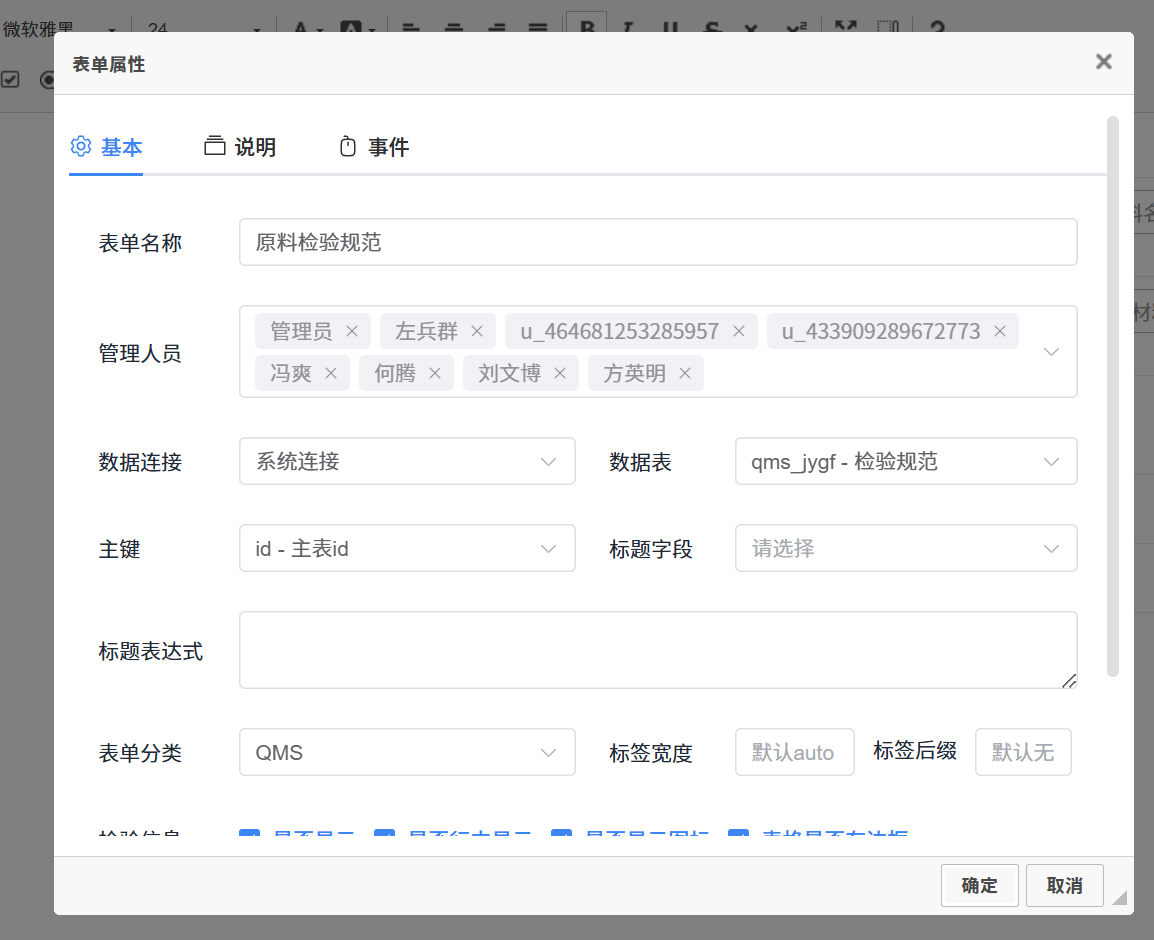This screenshot has height=940, width=1154.
Task: Delete the u_433909289672773 tag
Action: (1000, 331)
